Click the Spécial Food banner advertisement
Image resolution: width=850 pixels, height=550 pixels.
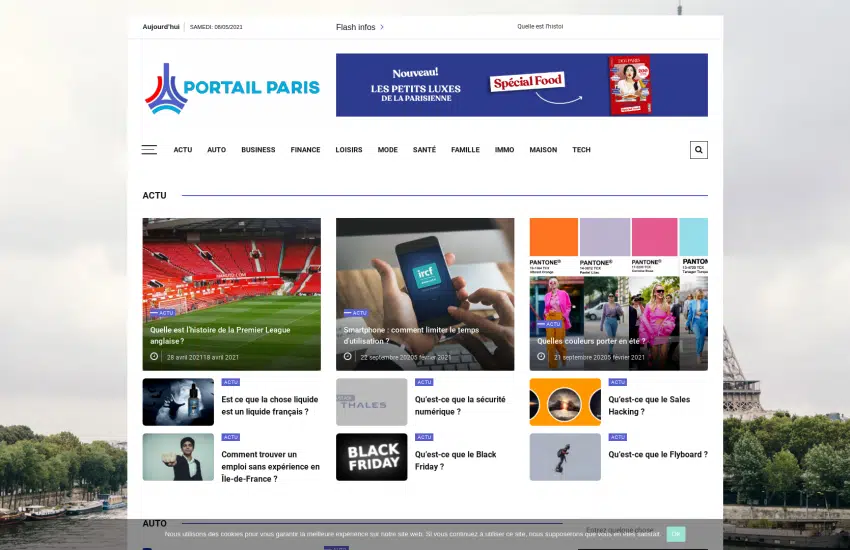point(521,85)
